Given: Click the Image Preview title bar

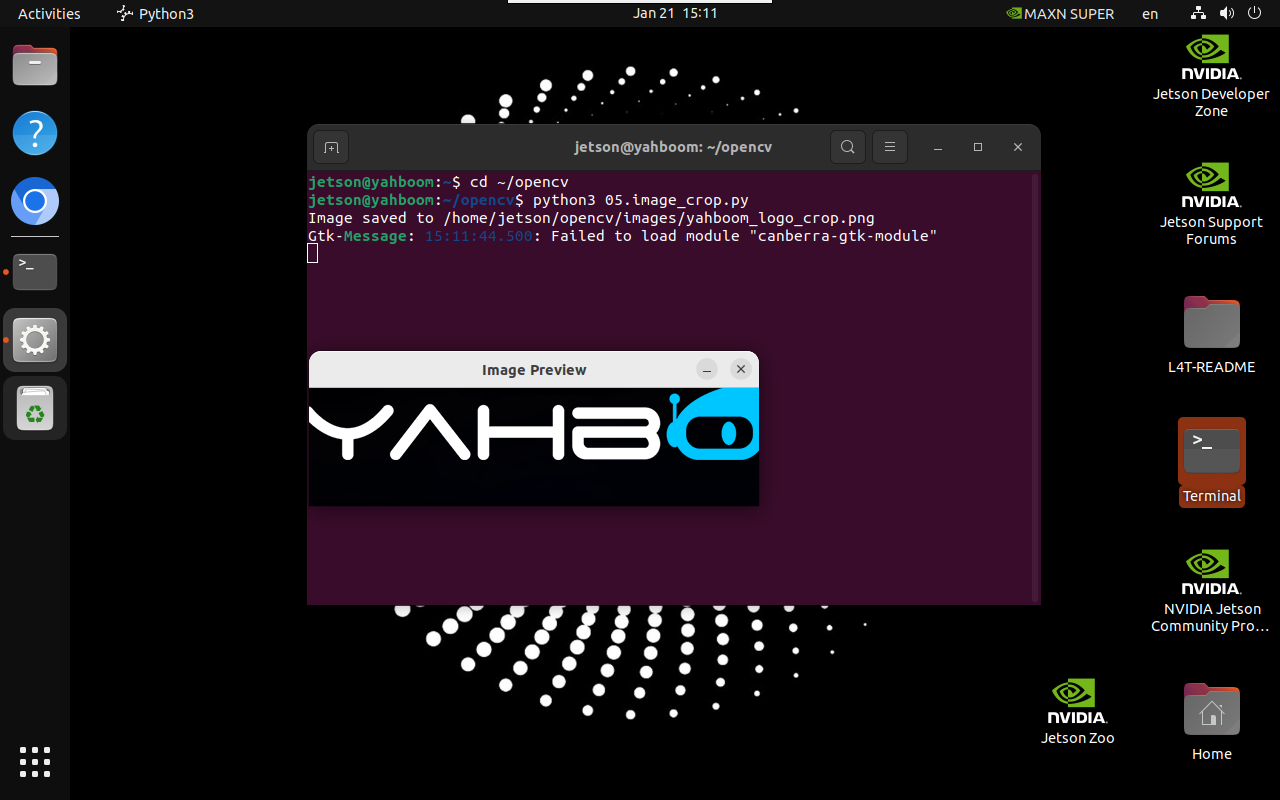Looking at the screenshot, I should tap(534, 370).
